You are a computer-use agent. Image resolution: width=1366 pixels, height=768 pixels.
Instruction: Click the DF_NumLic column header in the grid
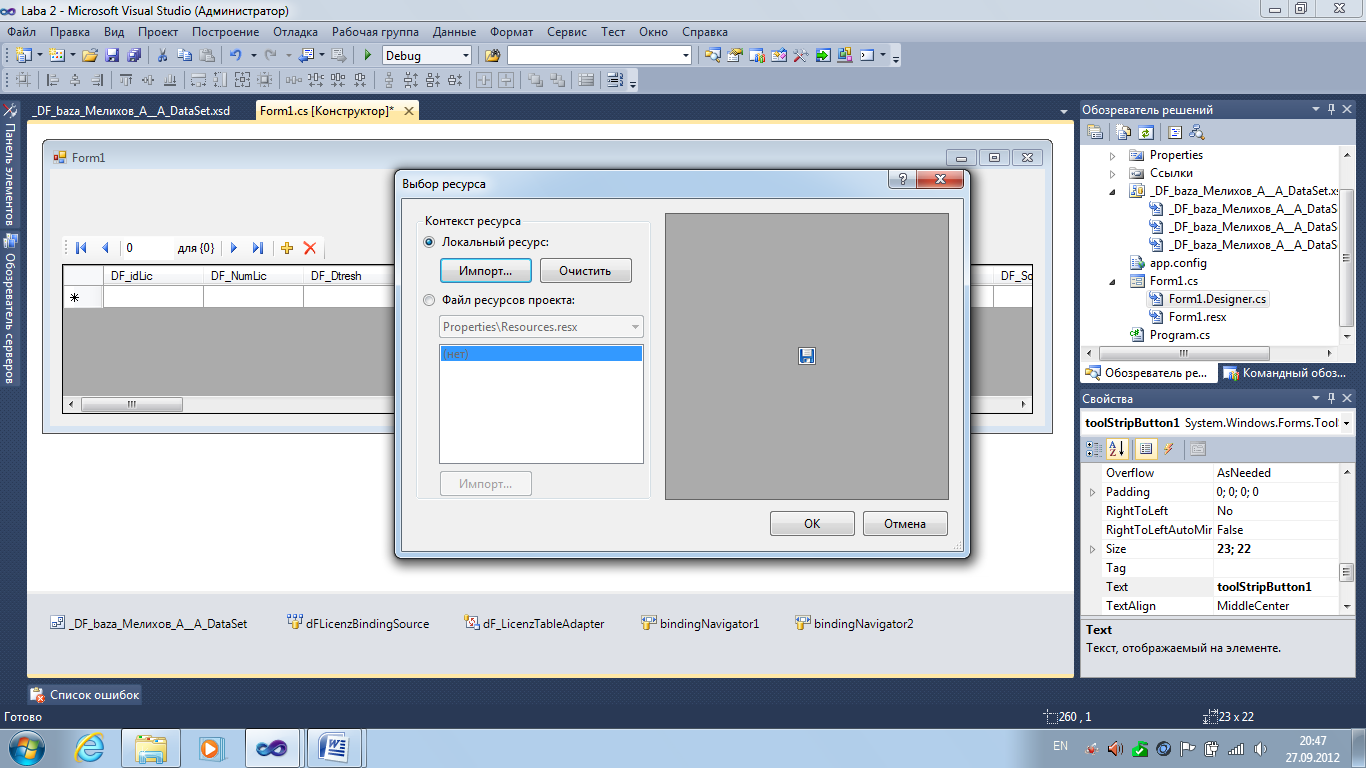pyautogui.click(x=253, y=276)
